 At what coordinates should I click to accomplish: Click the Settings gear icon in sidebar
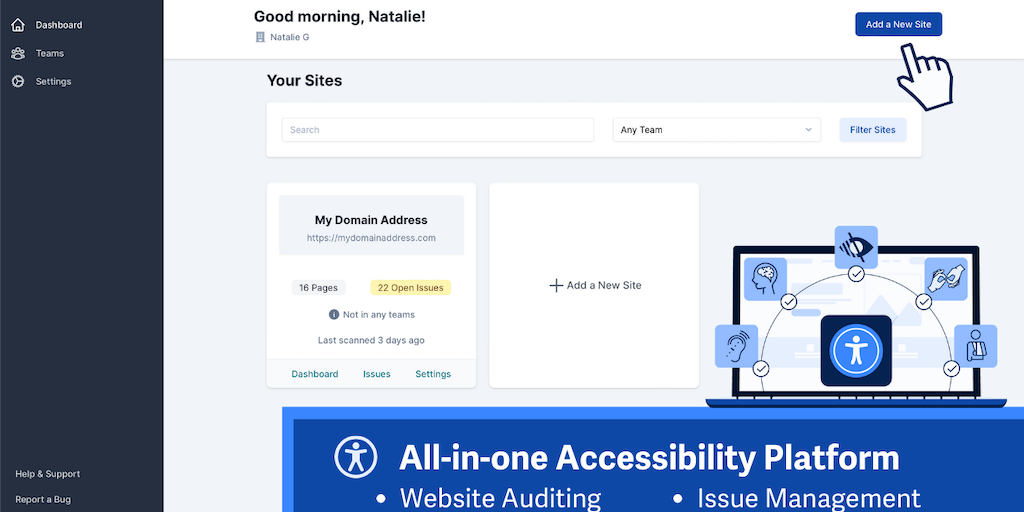tap(18, 82)
